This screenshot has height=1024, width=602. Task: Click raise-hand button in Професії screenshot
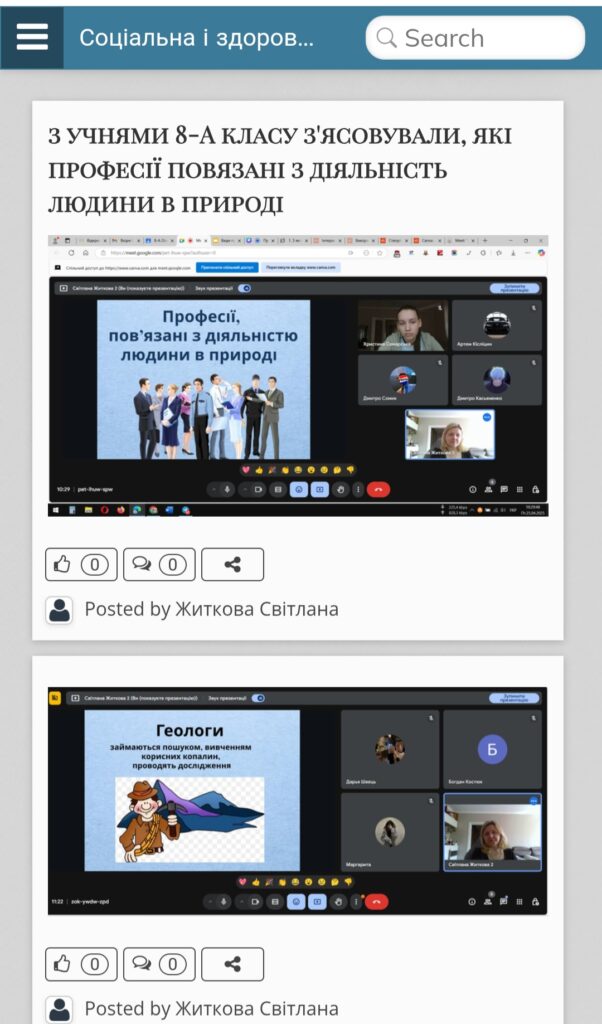[340, 489]
